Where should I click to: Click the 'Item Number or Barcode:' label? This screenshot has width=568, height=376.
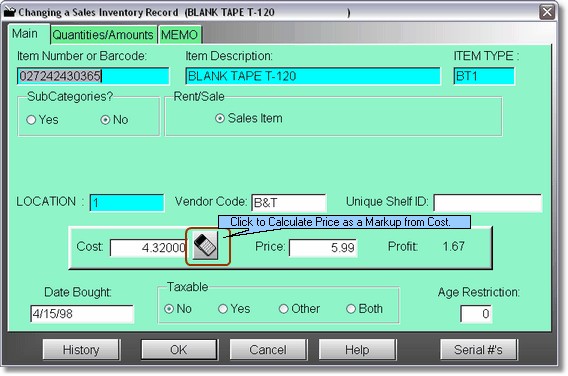point(82,56)
